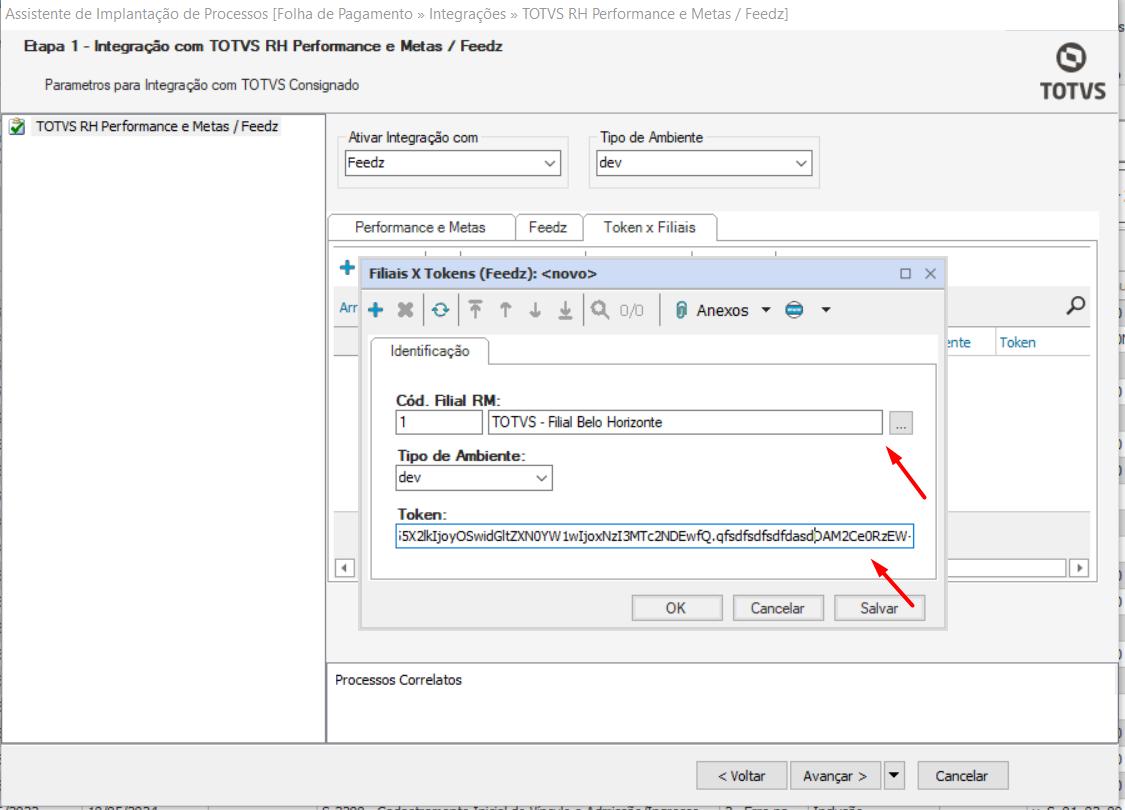Expand dropdown next to blue round icon
Image resolution: width=1125 pixels, height=810 pixels.
[826, 310]
